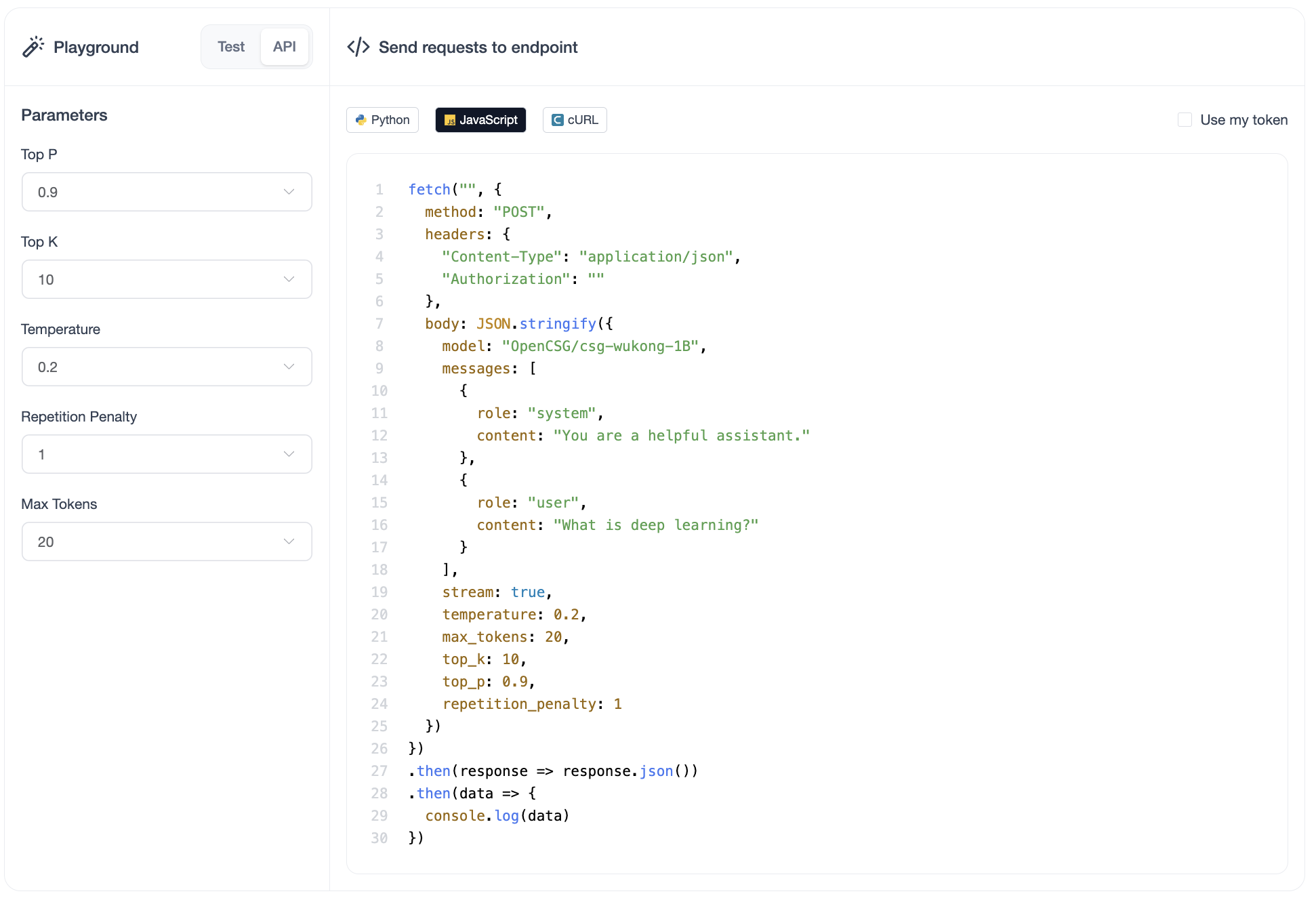The width and height of the screenshot is (1316, 900).
Task: Select the API tab
Action: pos(284,47)
